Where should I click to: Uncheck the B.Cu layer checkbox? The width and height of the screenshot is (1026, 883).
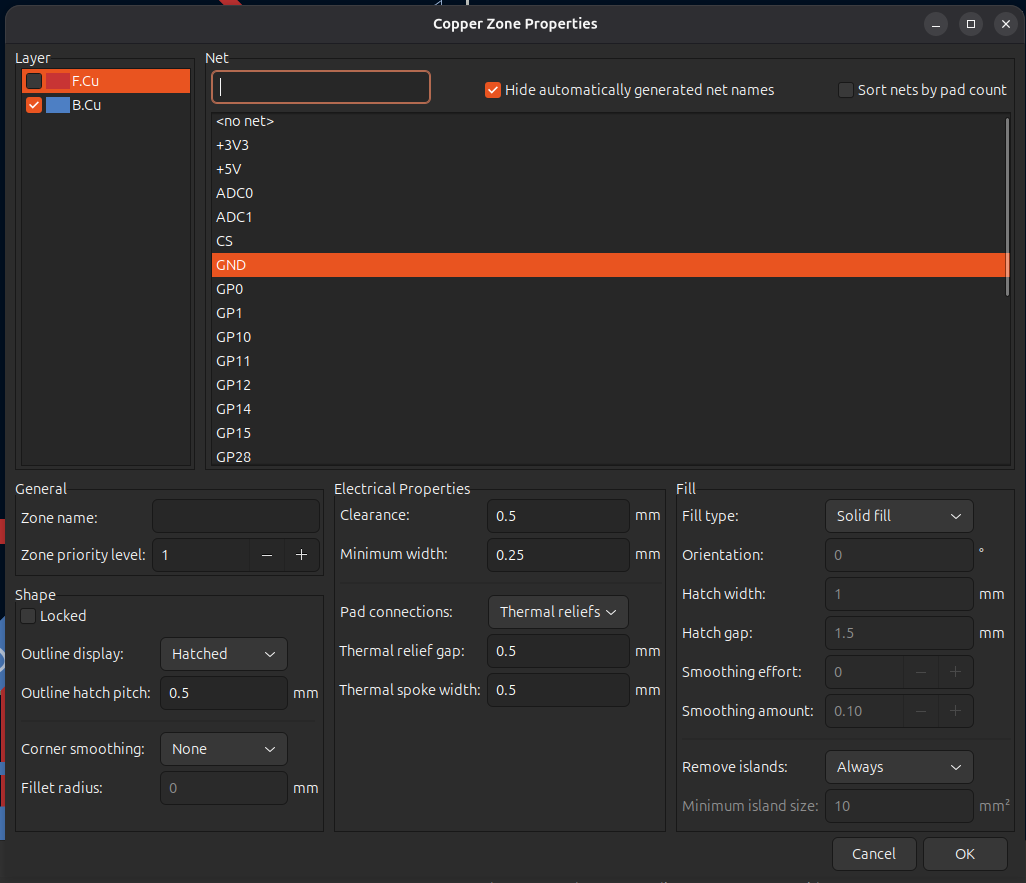point(34,105)
